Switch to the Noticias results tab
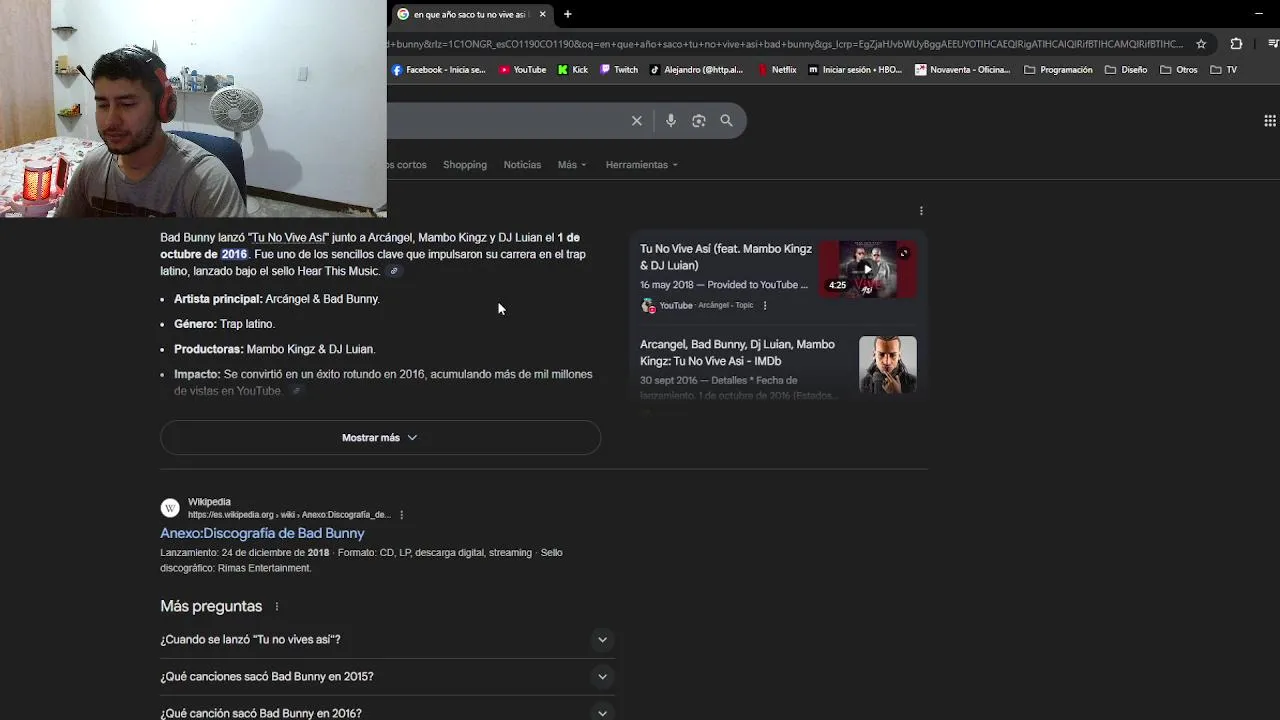 [522, 165]
